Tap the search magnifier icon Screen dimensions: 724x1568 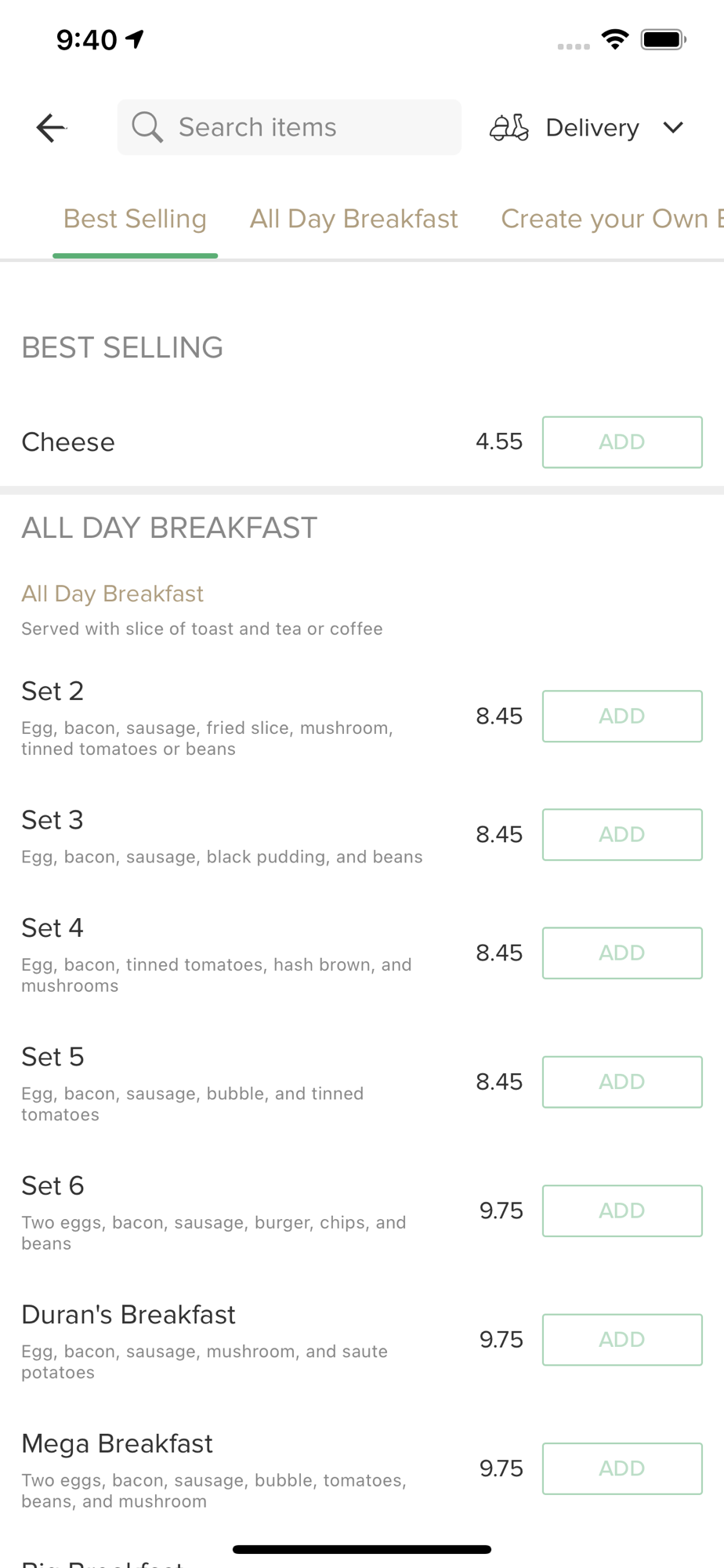click(147, 127)
